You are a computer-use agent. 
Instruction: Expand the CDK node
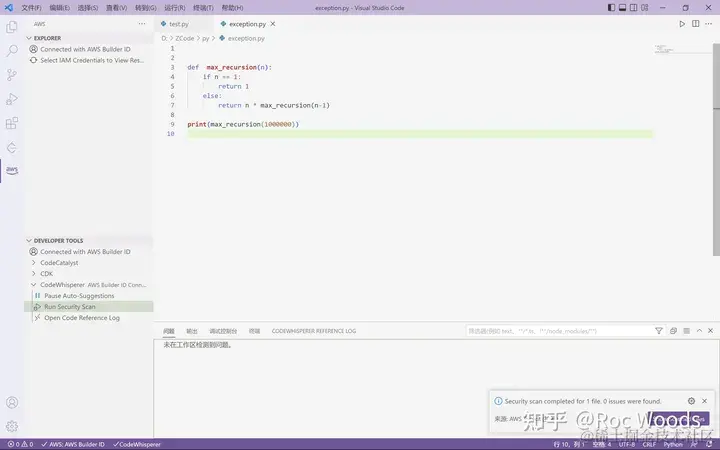pos(34,274)
